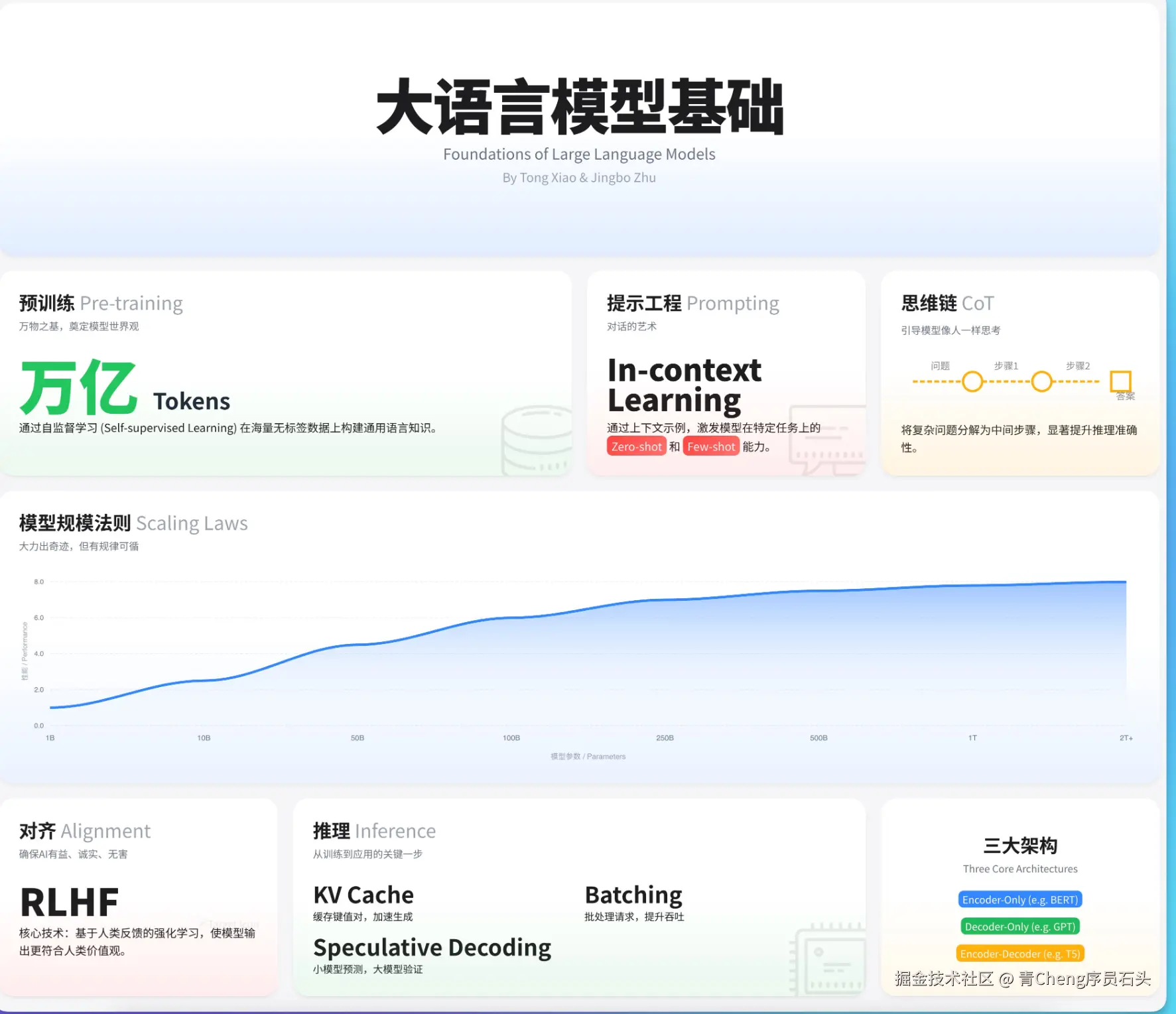The width and height of the screenshot is (1176, 1014).
Task: Toggle the Few-shot tag
Action: [x=710, y=446]
